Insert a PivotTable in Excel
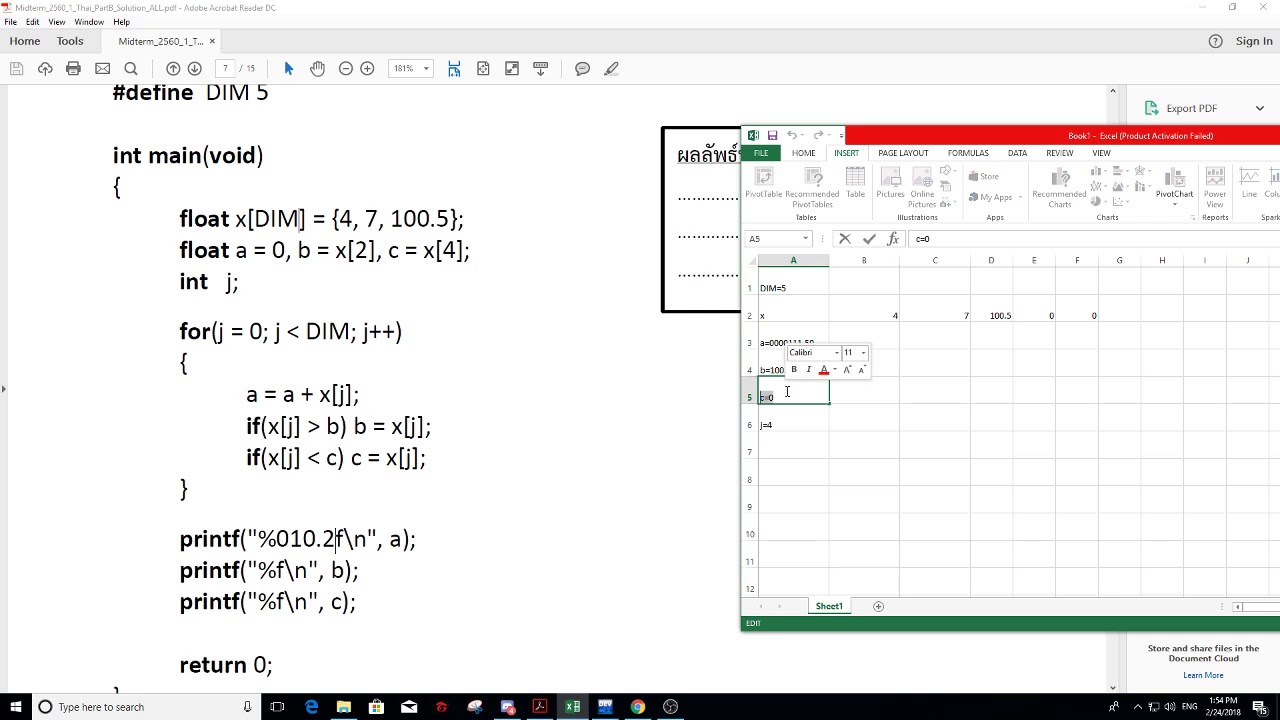This screenshot has width=1280, height=720. point(763,183)
